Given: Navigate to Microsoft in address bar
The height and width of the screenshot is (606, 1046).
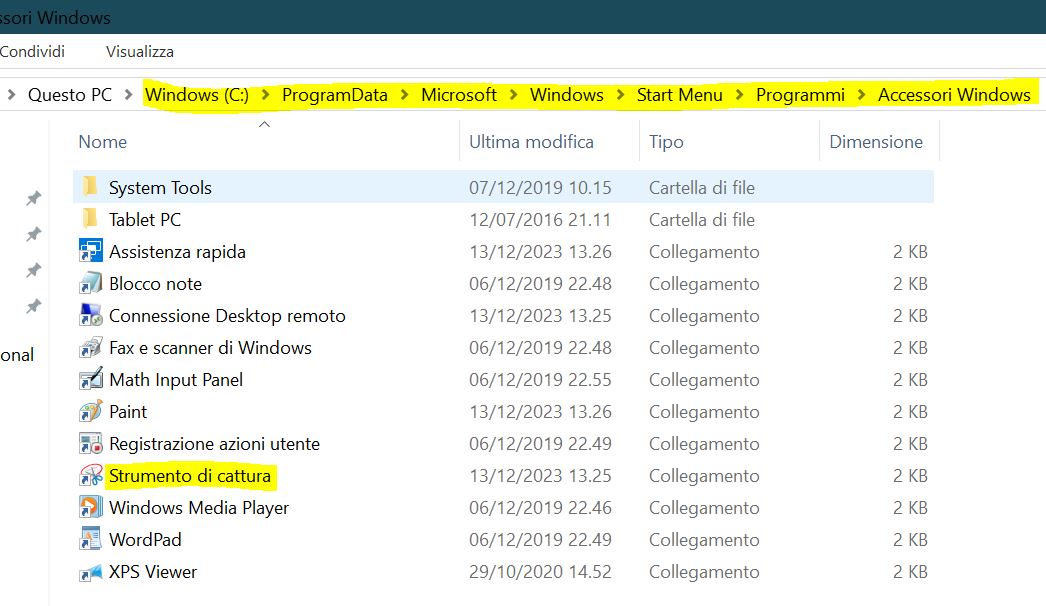Looking at the screenshot, I should coord(459,95).
